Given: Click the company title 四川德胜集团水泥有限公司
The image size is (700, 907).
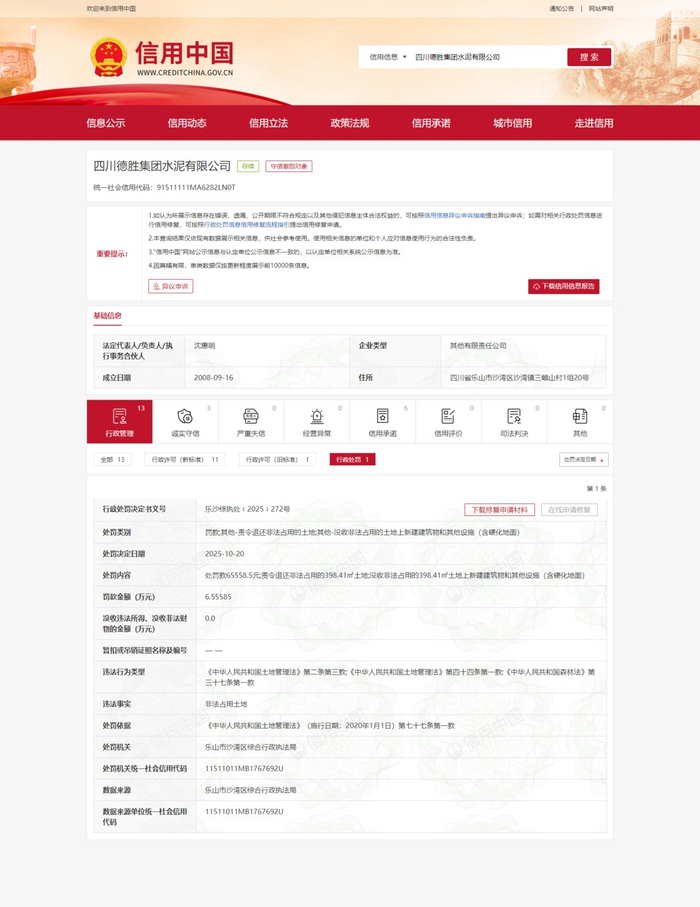Looking at the screenshot, I should (x=162, y=166).
